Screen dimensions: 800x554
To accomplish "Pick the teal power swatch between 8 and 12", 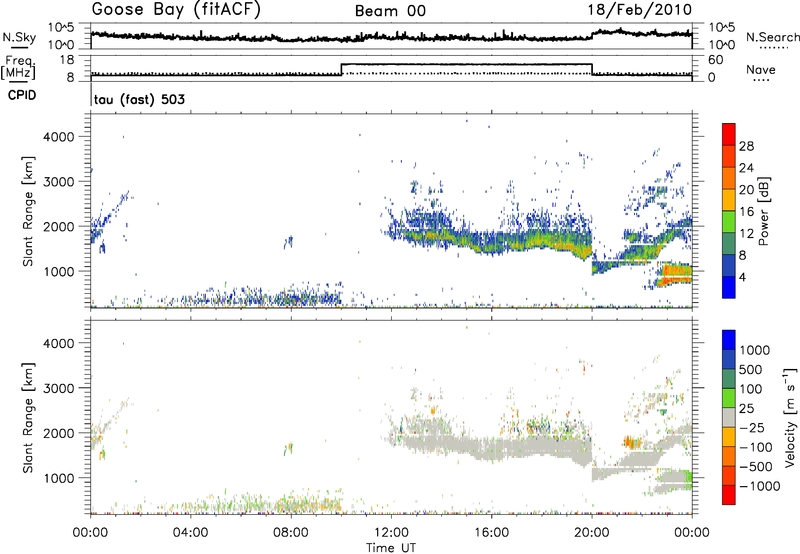I will point(729,243).
